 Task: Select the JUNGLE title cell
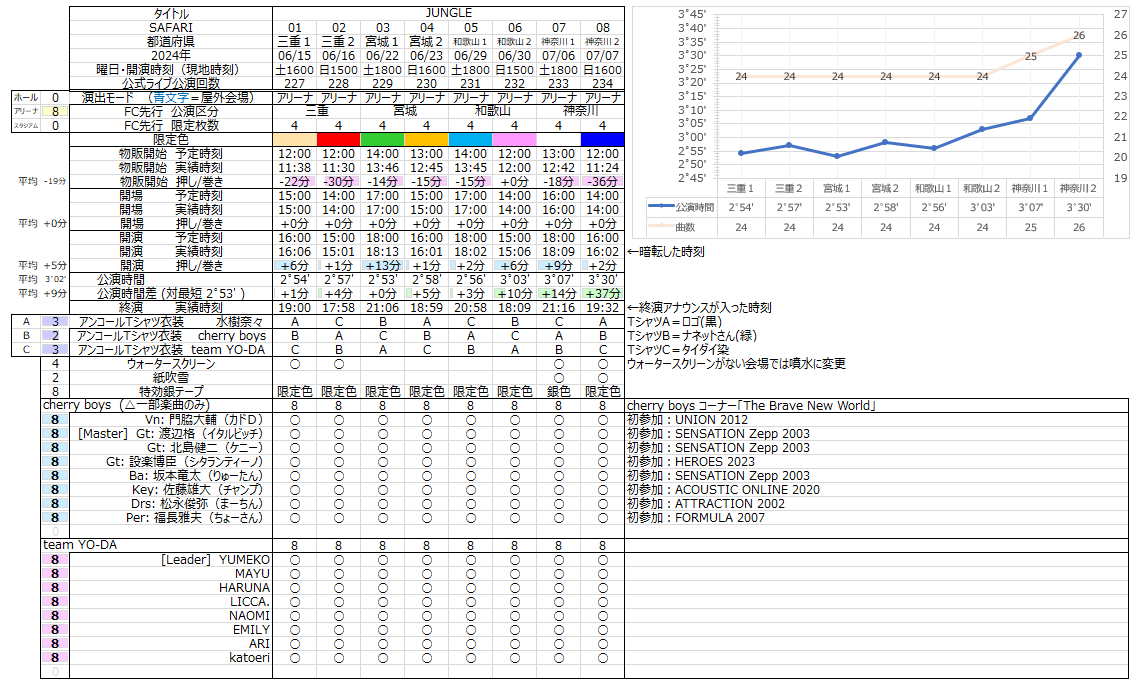point(449,13)
